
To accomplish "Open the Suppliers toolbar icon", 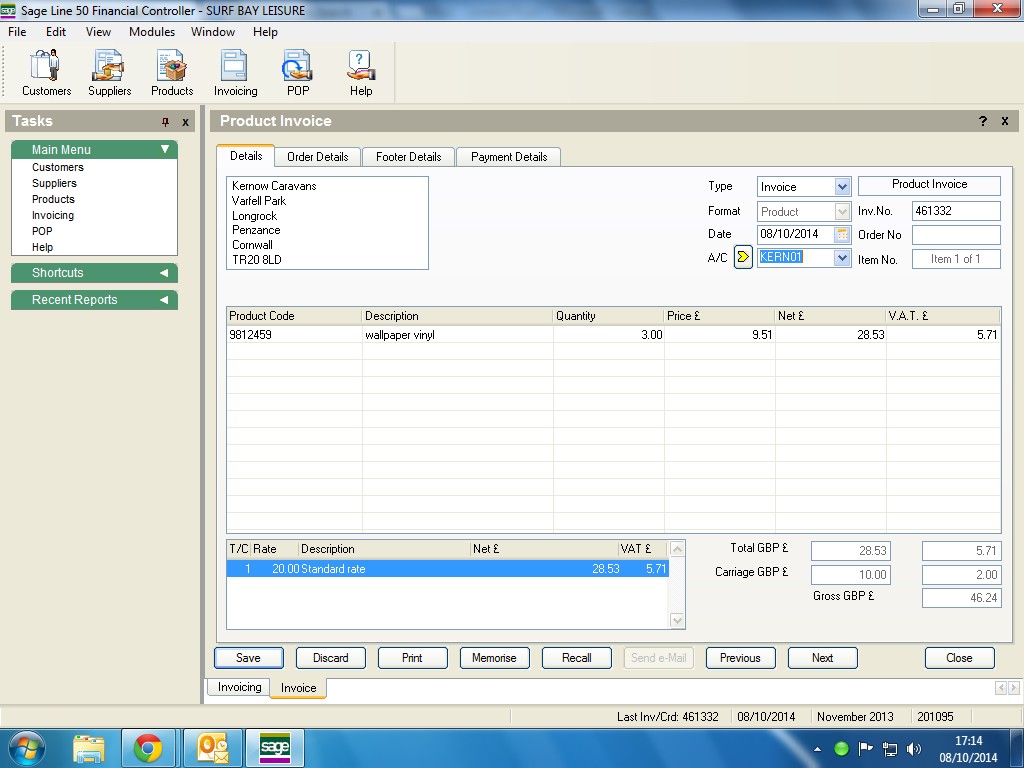I will click(x=109, y=73).
